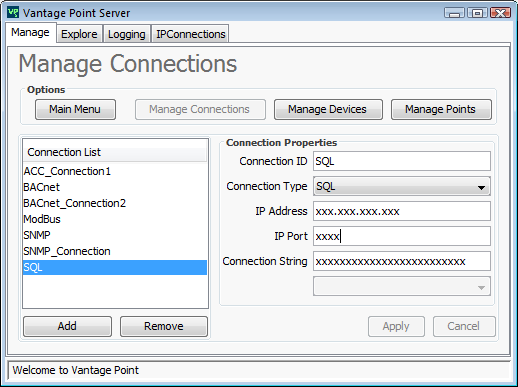Switch to the Explore tab
This screenshot has width=518, height=387.
(79, 34)
